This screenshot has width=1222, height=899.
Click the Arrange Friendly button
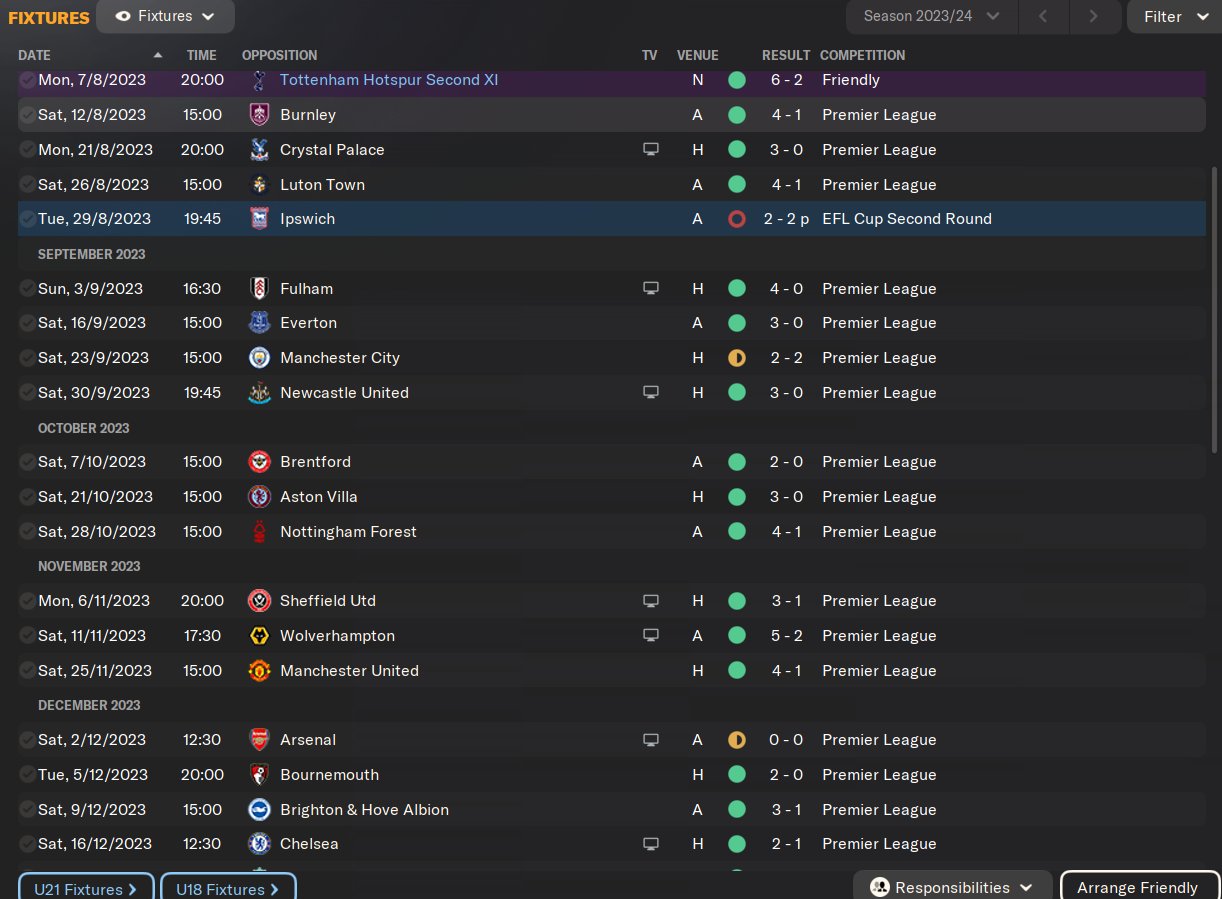click(x=1137, y=887)
